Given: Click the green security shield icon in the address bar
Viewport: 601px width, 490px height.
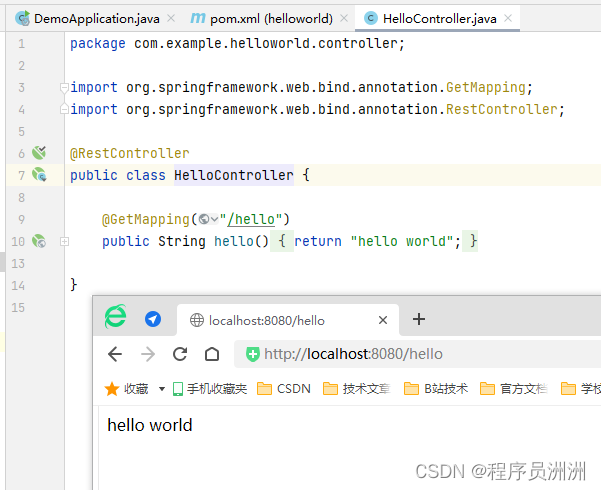Looking at the screenshot, I should click(253, 354).
